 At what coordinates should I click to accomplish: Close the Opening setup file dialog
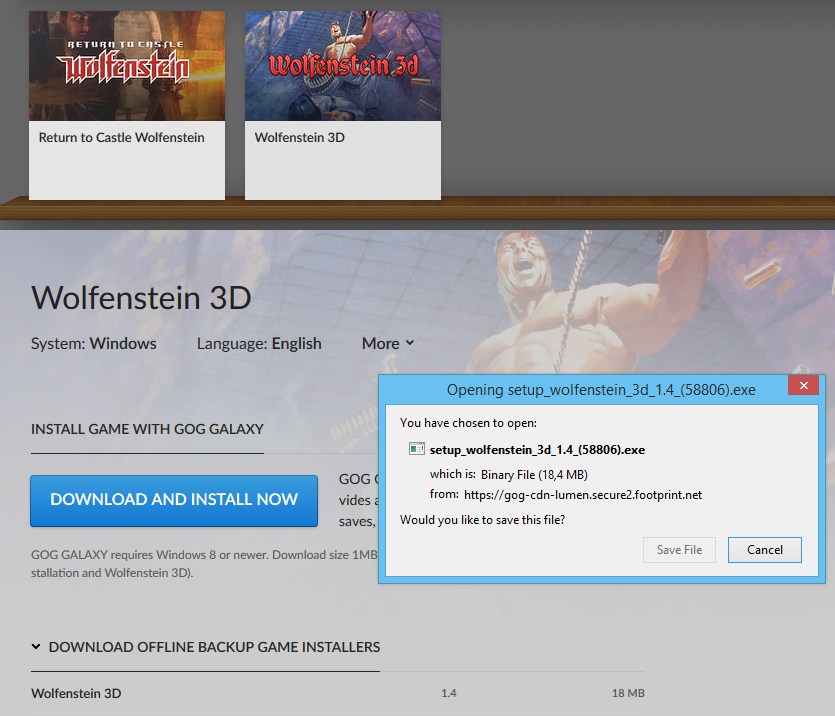[x=804, y=385]
